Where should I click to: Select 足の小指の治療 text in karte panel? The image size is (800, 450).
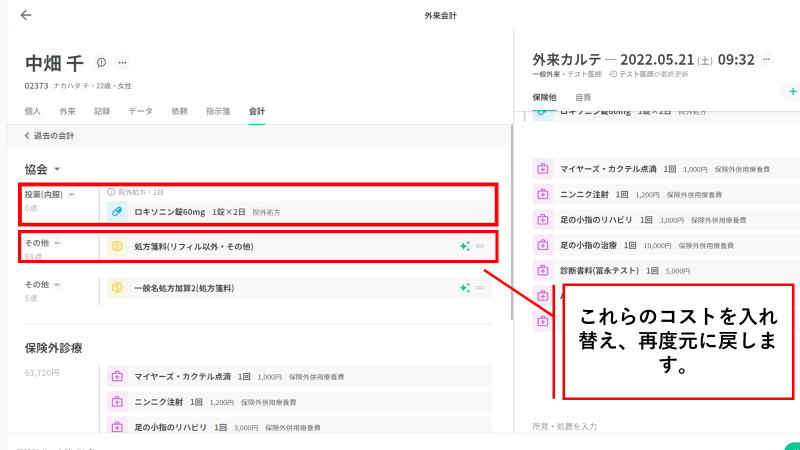point(588,245)
